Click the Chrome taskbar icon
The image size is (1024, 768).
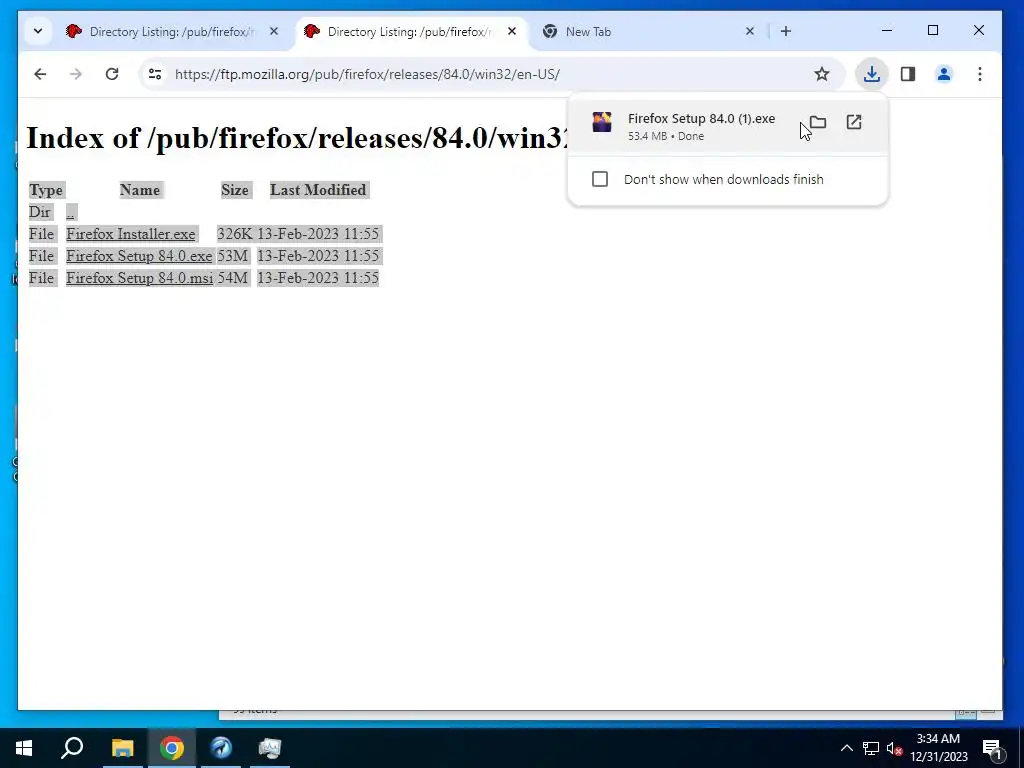point(172,748)
